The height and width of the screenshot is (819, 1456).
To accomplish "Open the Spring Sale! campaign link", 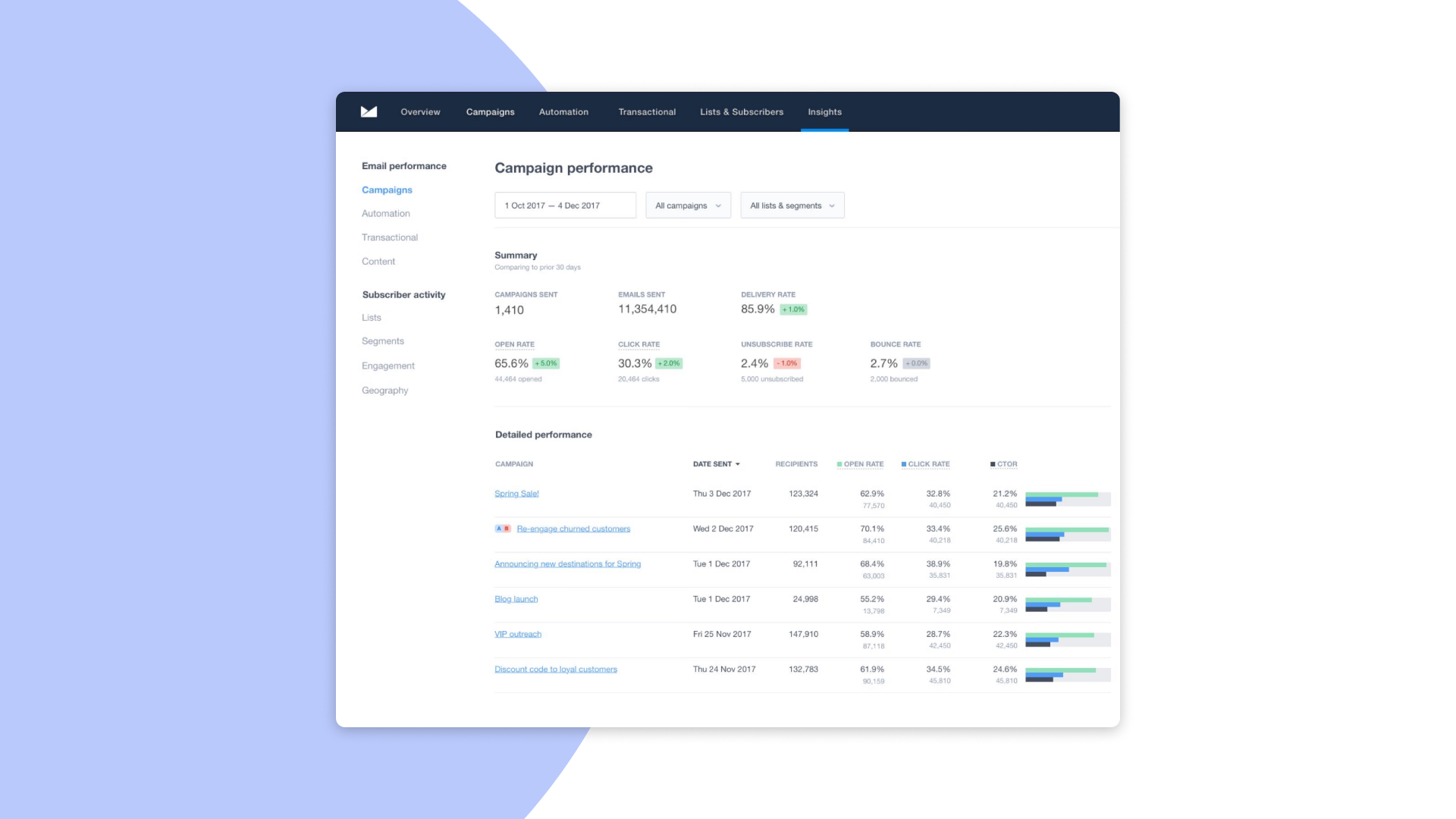I will (x=516, y=494).
